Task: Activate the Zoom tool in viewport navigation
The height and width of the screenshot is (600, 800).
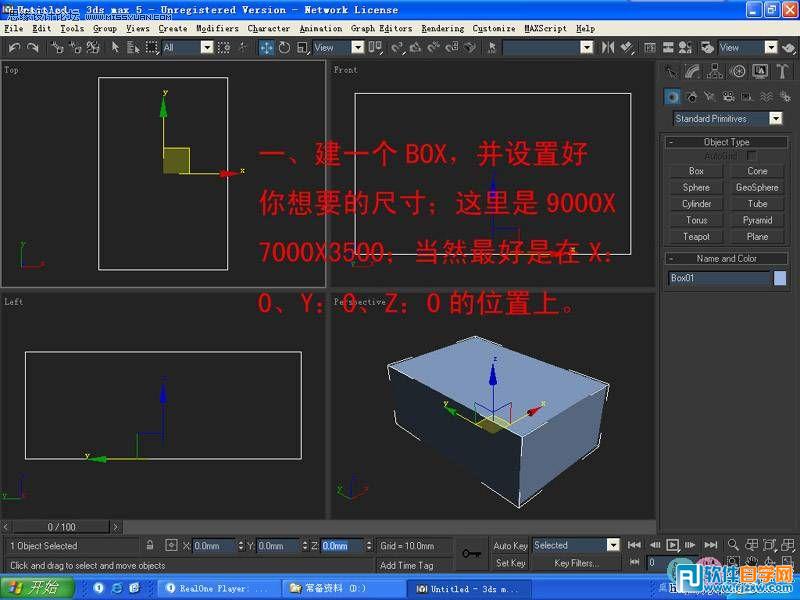Action: click(x=734, y=544)
